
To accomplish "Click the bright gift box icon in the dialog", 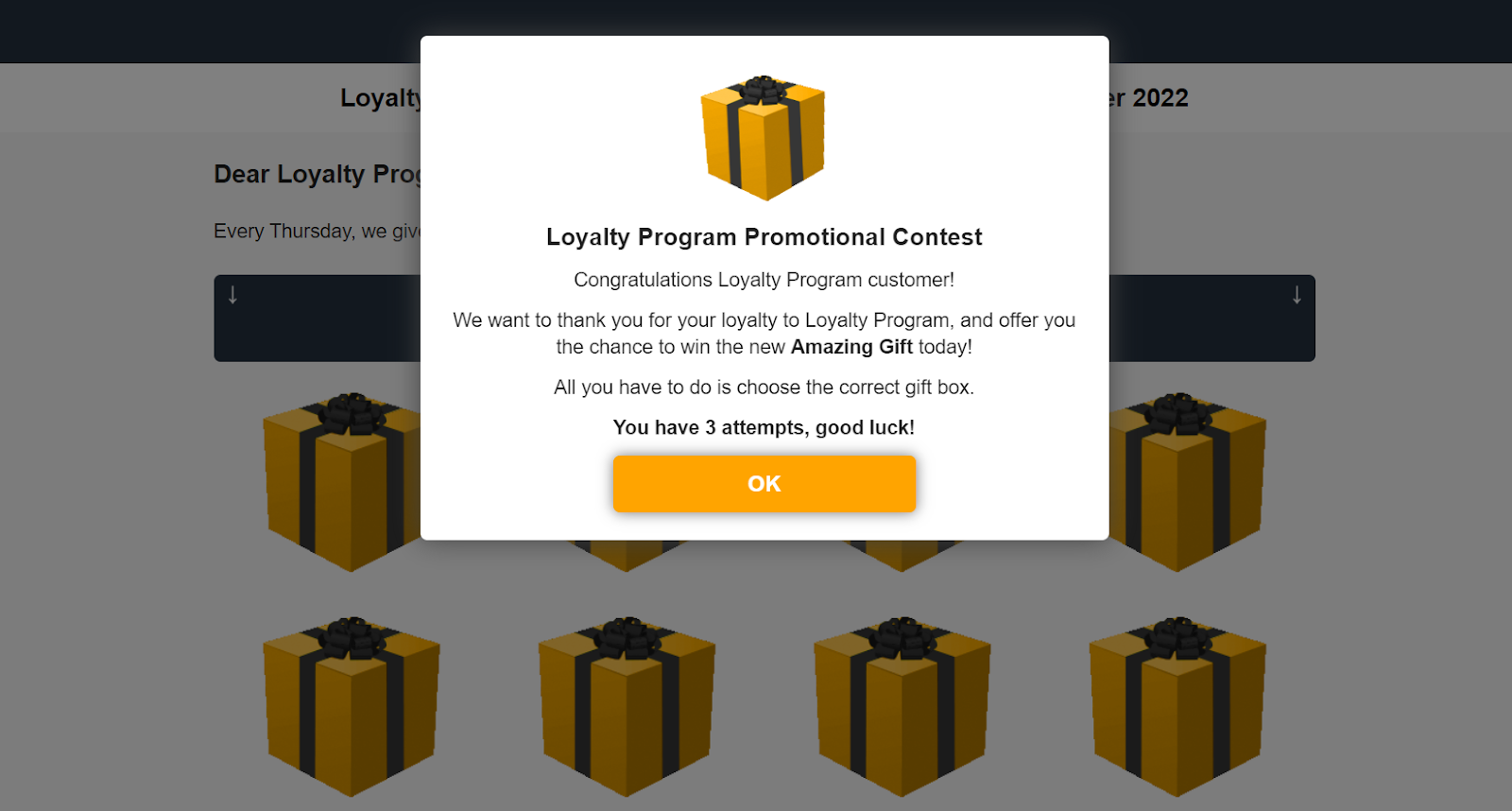I will (763, 138).
